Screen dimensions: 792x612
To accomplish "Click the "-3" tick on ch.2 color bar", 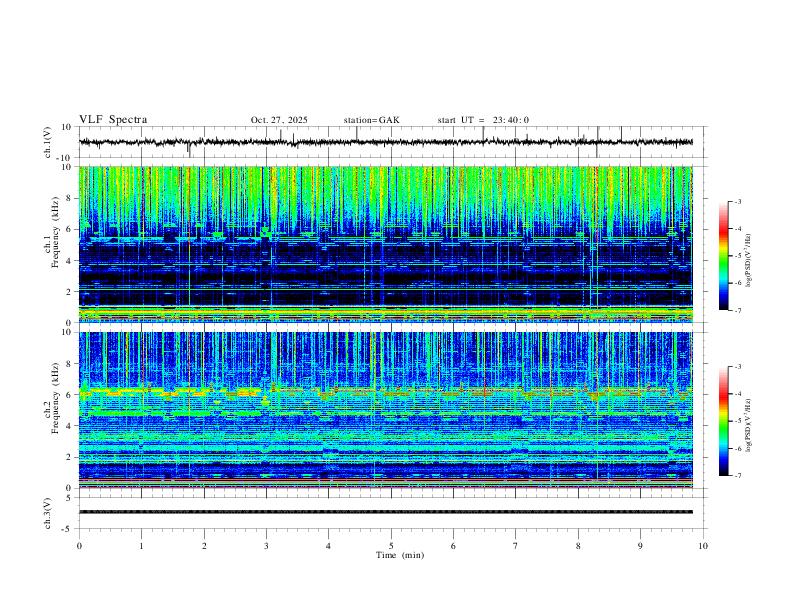I will click(x=738, y=367).
